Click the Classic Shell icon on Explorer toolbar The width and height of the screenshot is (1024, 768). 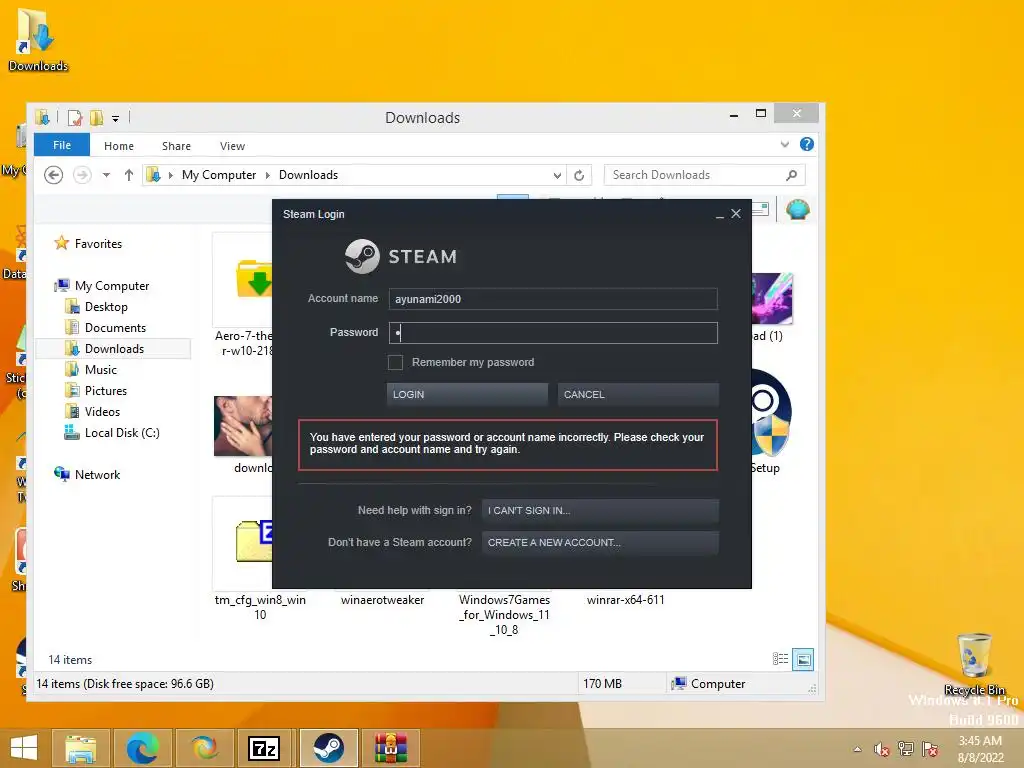pos(797,210)
